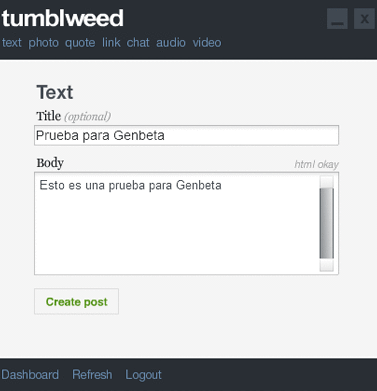The width and height of the screenshot is (377, 391).
Task: Click into the Title input field
Action: tap(186, 135)
